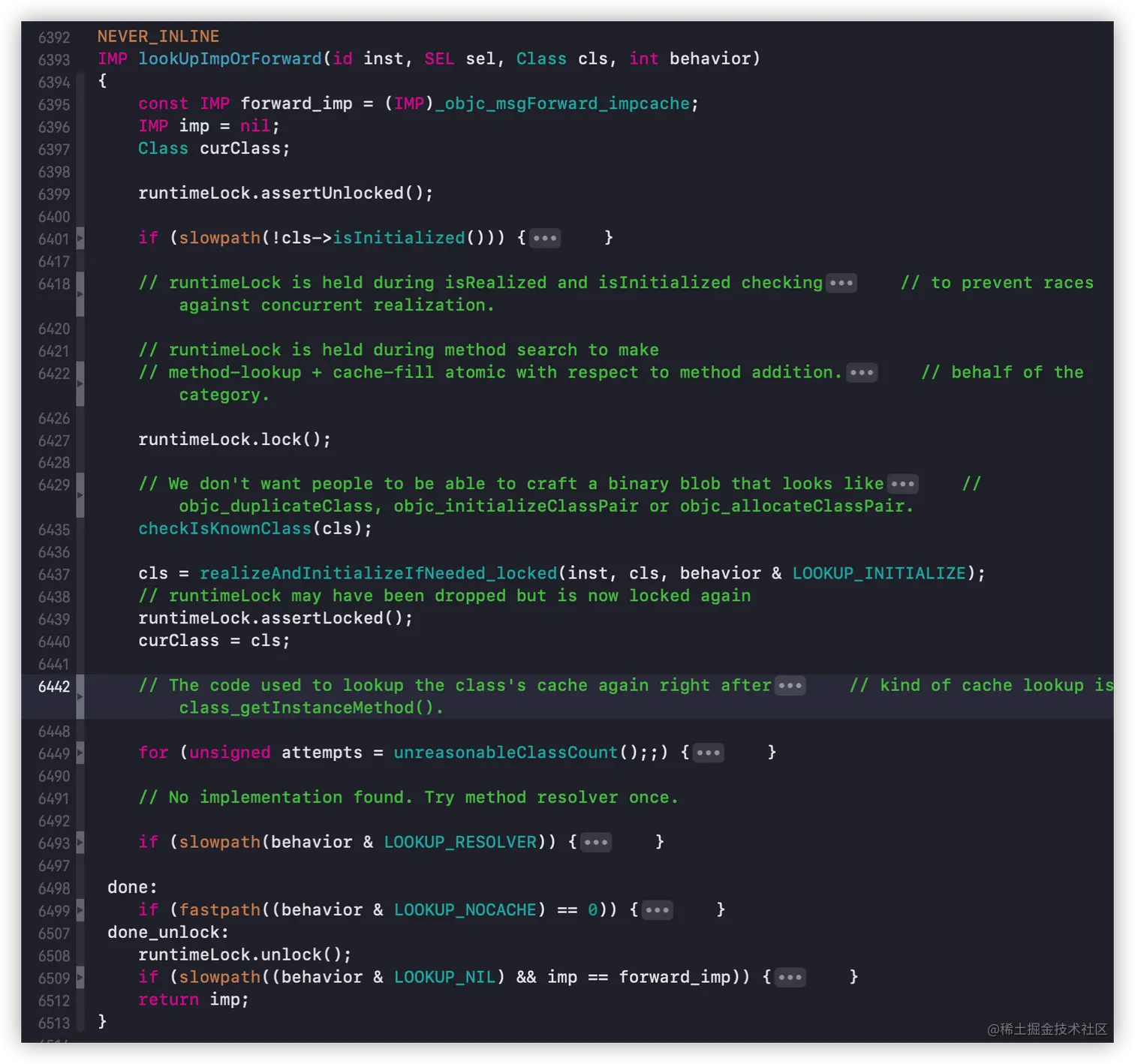Click the 'done_unlock:' label
Image resolution: width=1135 pixels, height=1064 pixels.
click(168, 933)
